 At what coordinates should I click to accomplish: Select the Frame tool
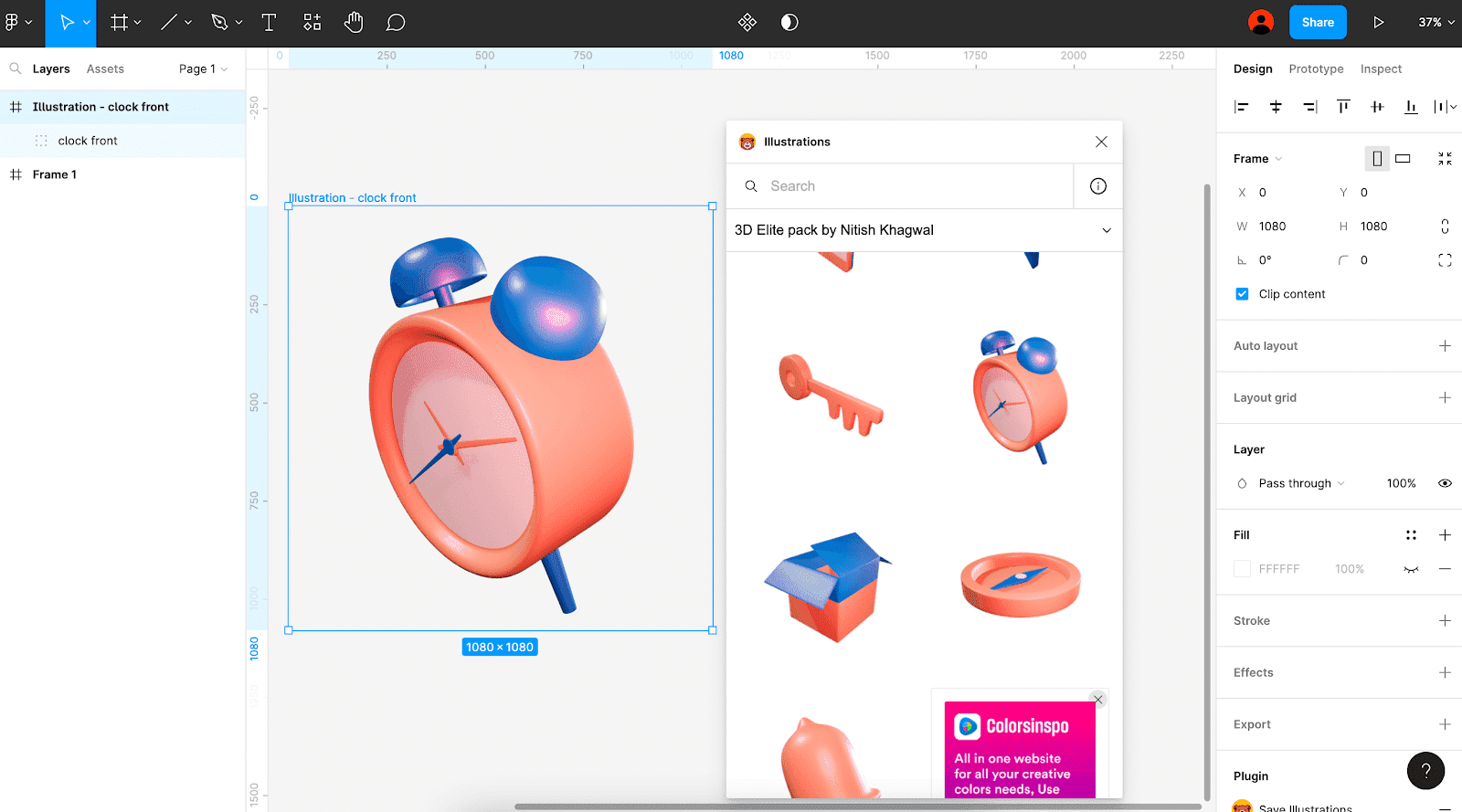(x=119, y=22)
